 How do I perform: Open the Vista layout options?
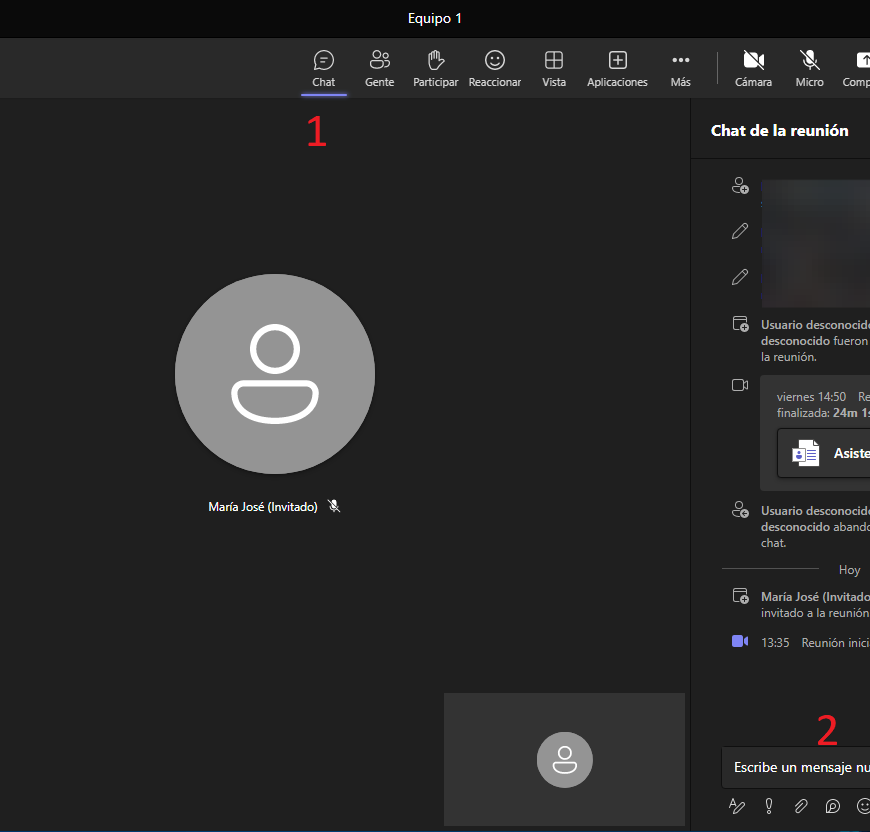[x=554, y=69]
